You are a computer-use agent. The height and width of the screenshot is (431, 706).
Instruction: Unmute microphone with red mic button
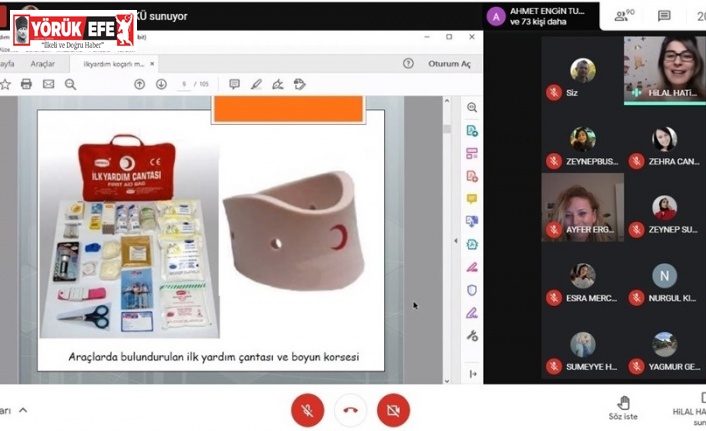click(x=308, y=410)
